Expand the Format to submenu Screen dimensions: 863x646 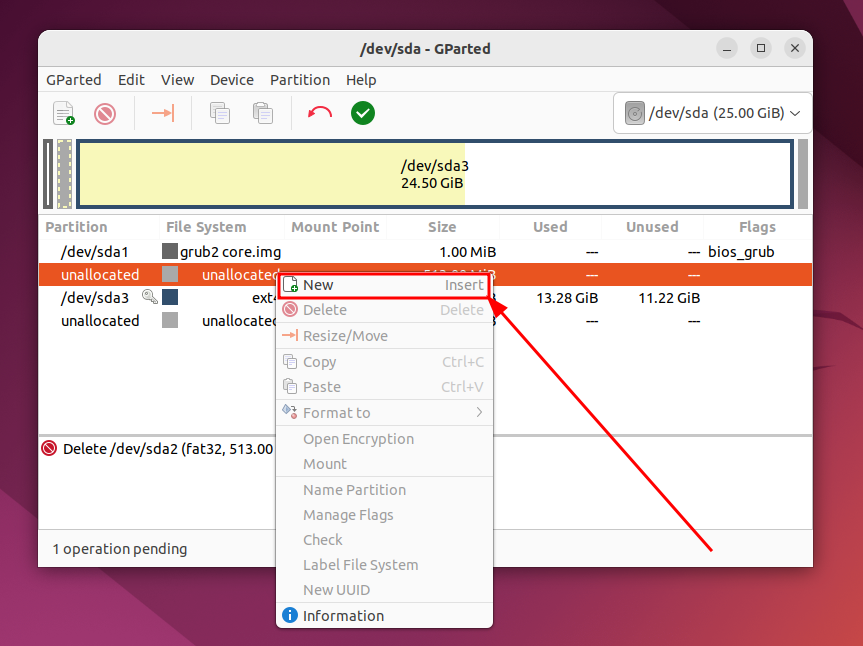click(384, 413)
